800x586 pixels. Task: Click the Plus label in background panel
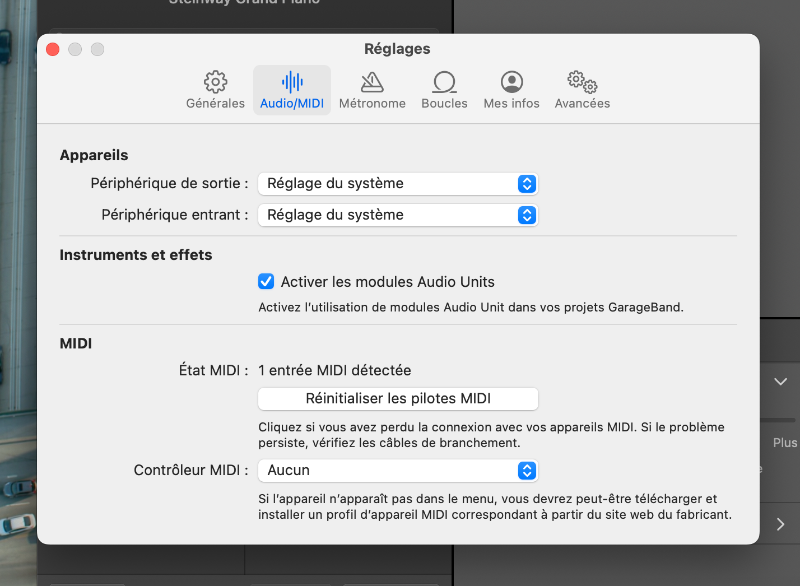tap(784, 442)
